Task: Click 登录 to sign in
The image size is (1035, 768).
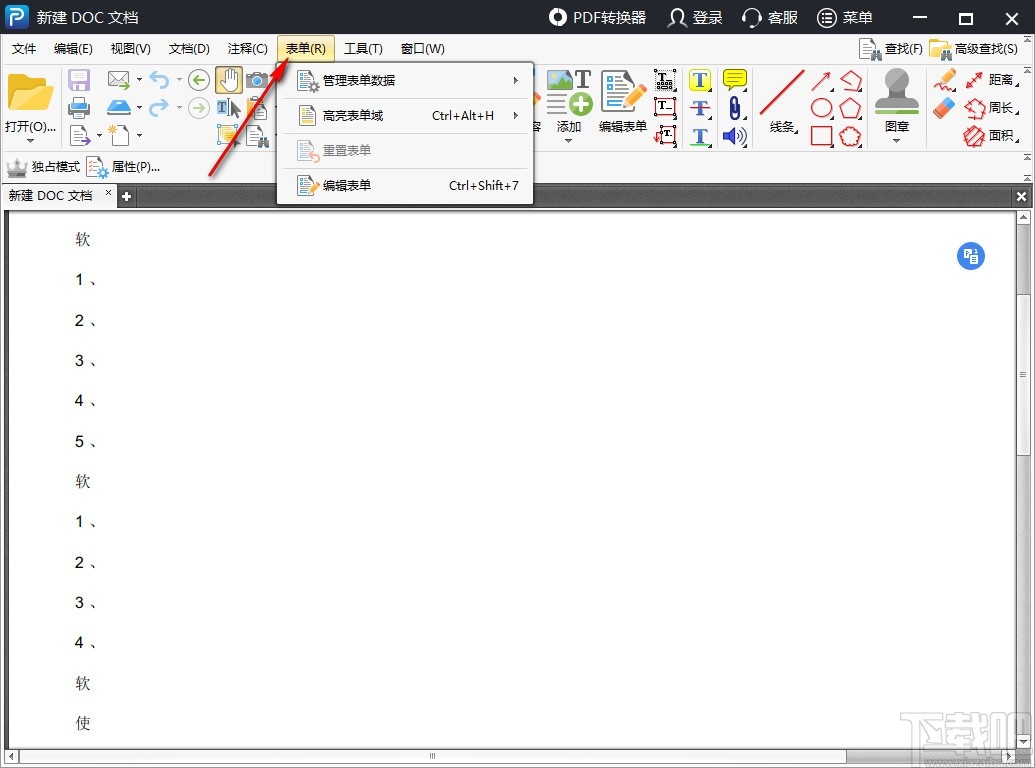Action: click(x=695, y=17)
